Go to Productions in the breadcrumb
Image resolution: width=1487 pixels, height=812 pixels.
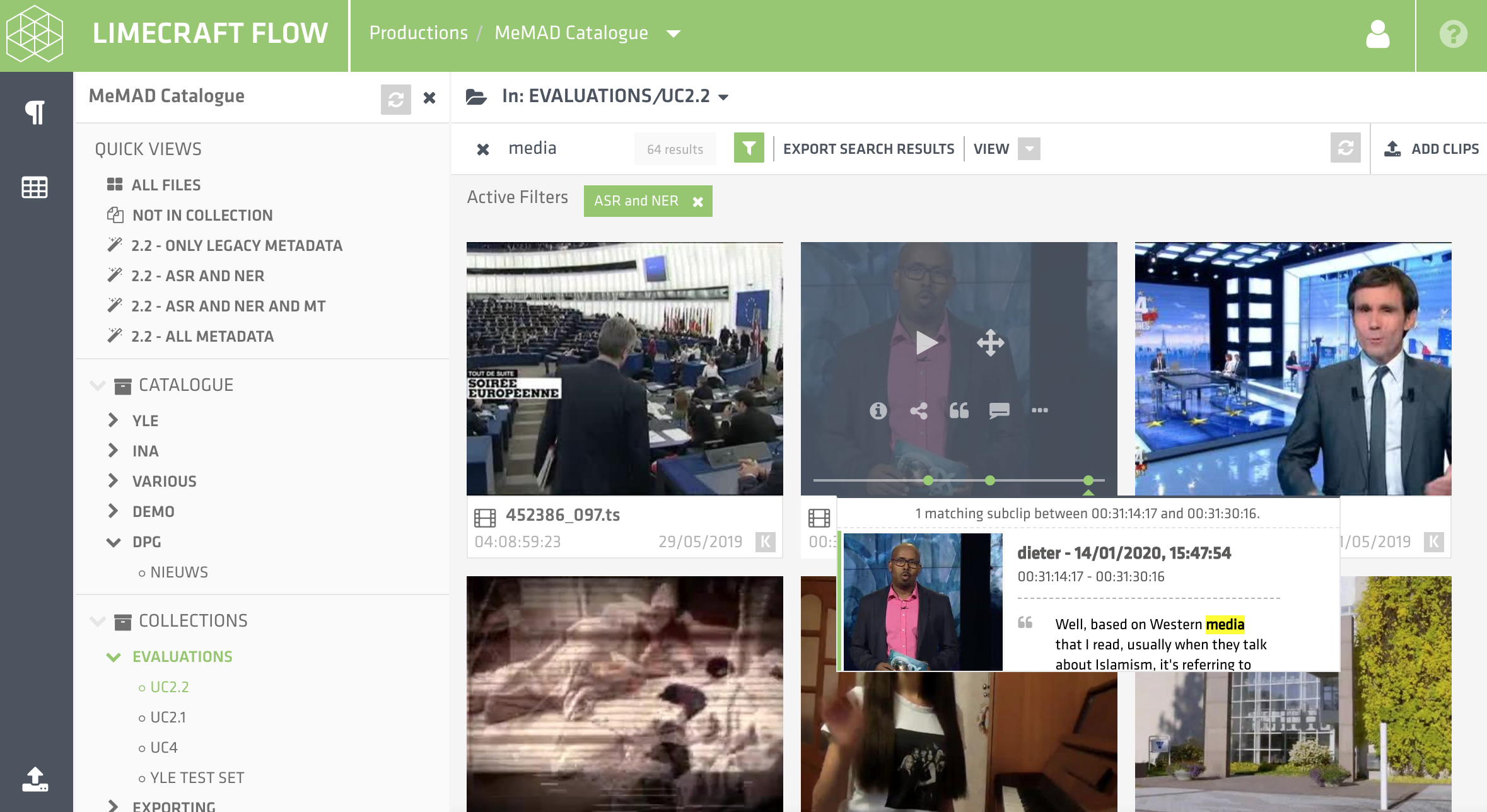[x=418, y=33]
